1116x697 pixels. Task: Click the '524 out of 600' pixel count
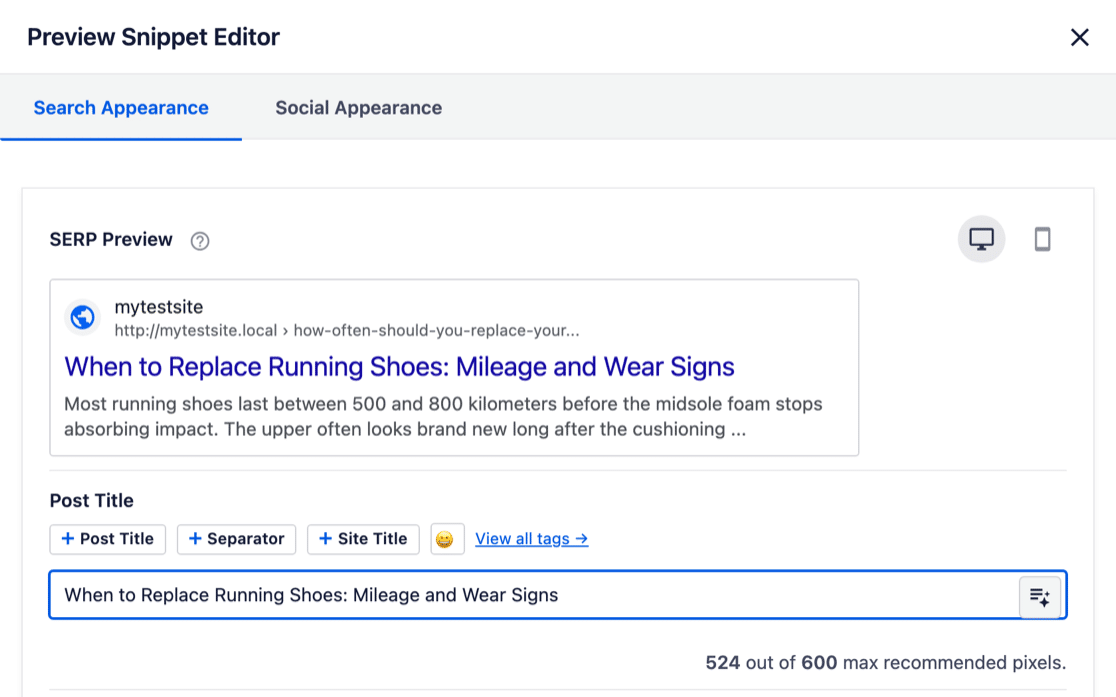click(x=772, y=663)
